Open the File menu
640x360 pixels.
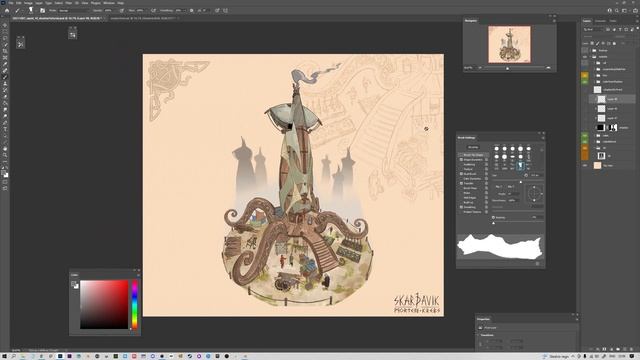[11, 3]
